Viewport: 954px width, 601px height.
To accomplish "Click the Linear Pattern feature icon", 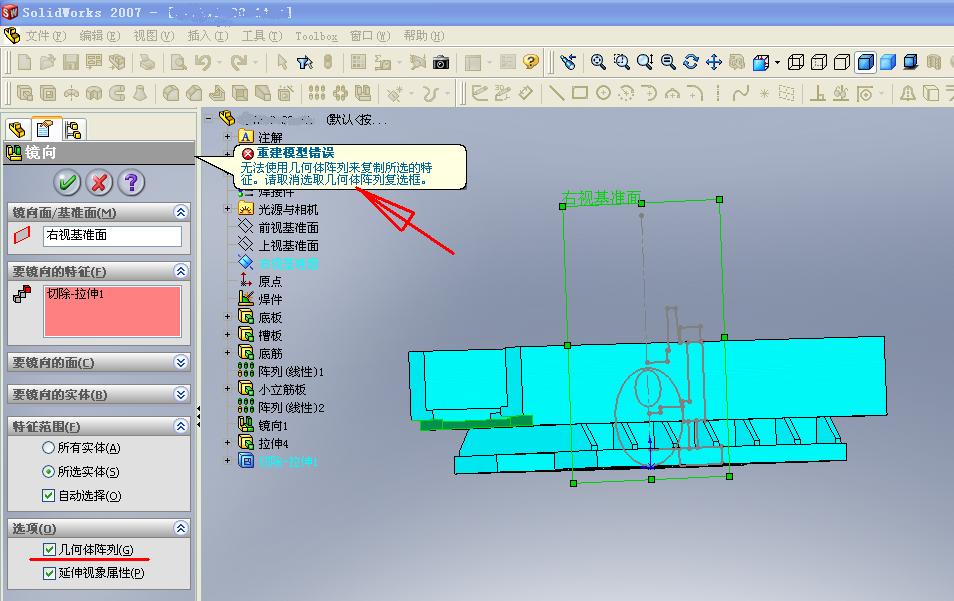I will point(316,93).
